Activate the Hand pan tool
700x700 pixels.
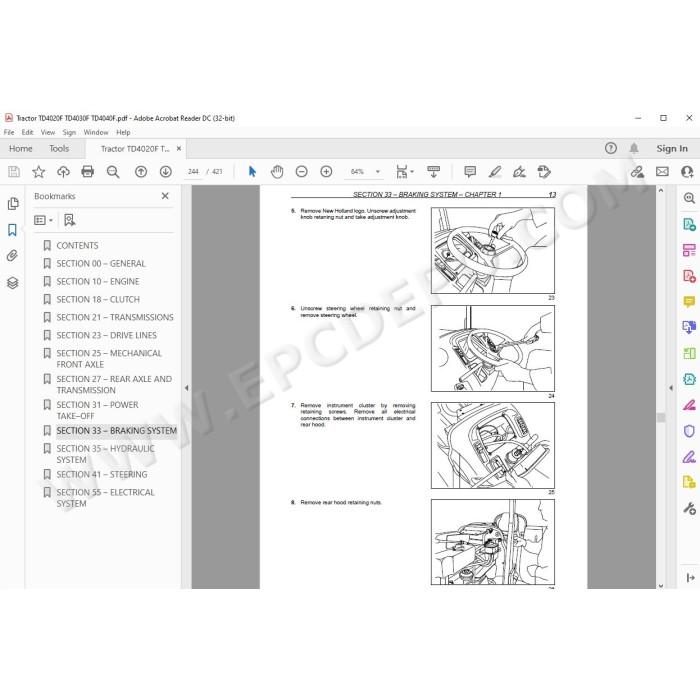pyautogui.click(x=277, y=171)
